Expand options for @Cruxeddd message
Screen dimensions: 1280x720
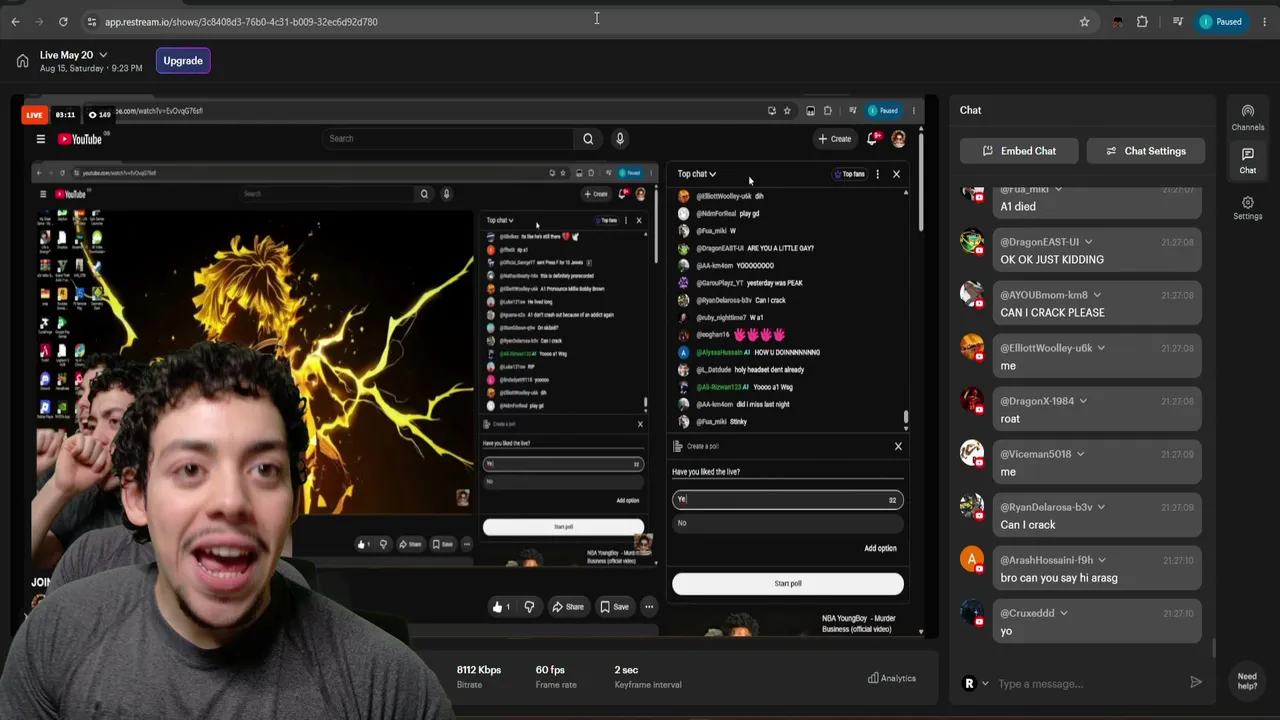coord(1063,613)
